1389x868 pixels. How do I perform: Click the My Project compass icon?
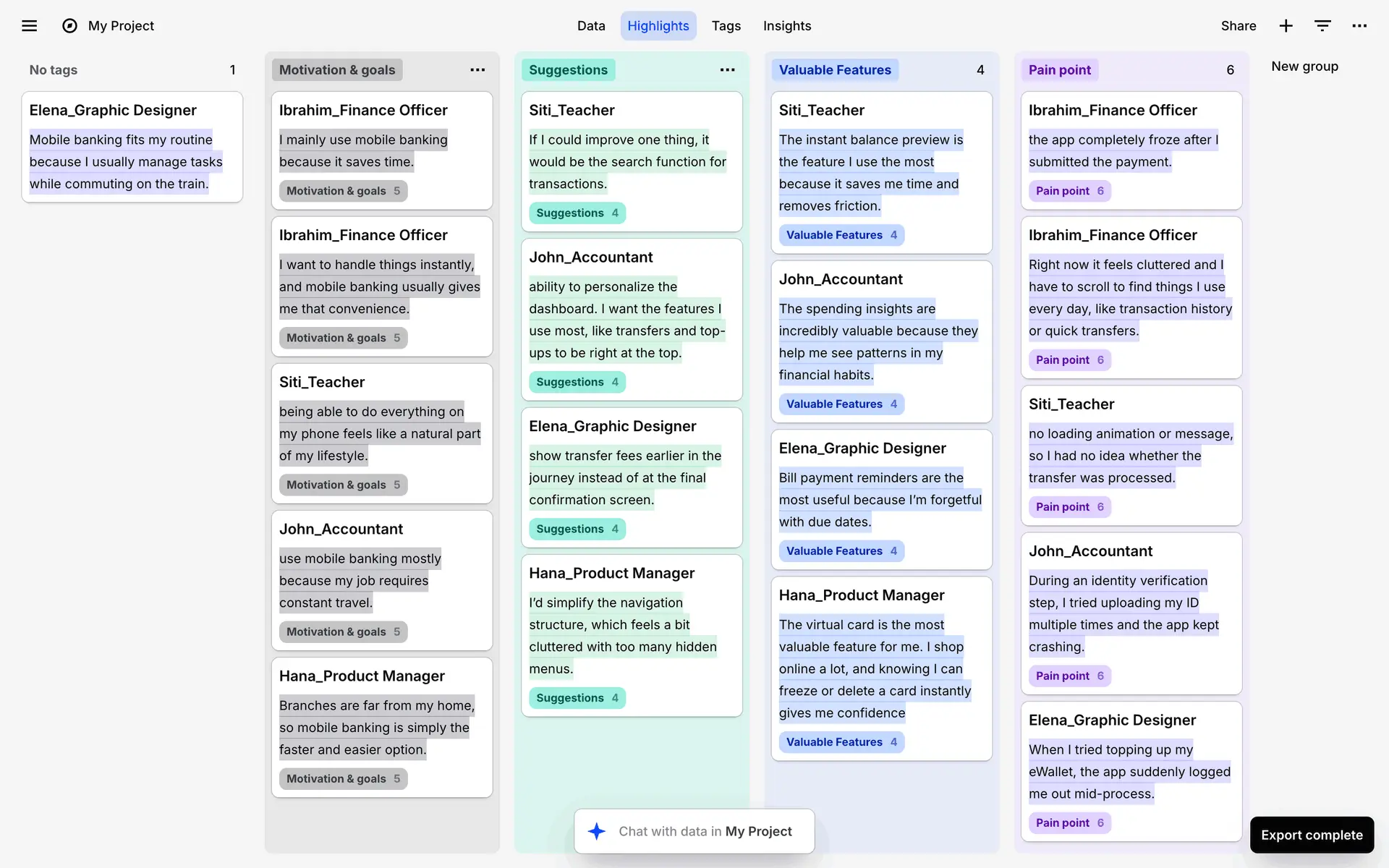[69, 26]
